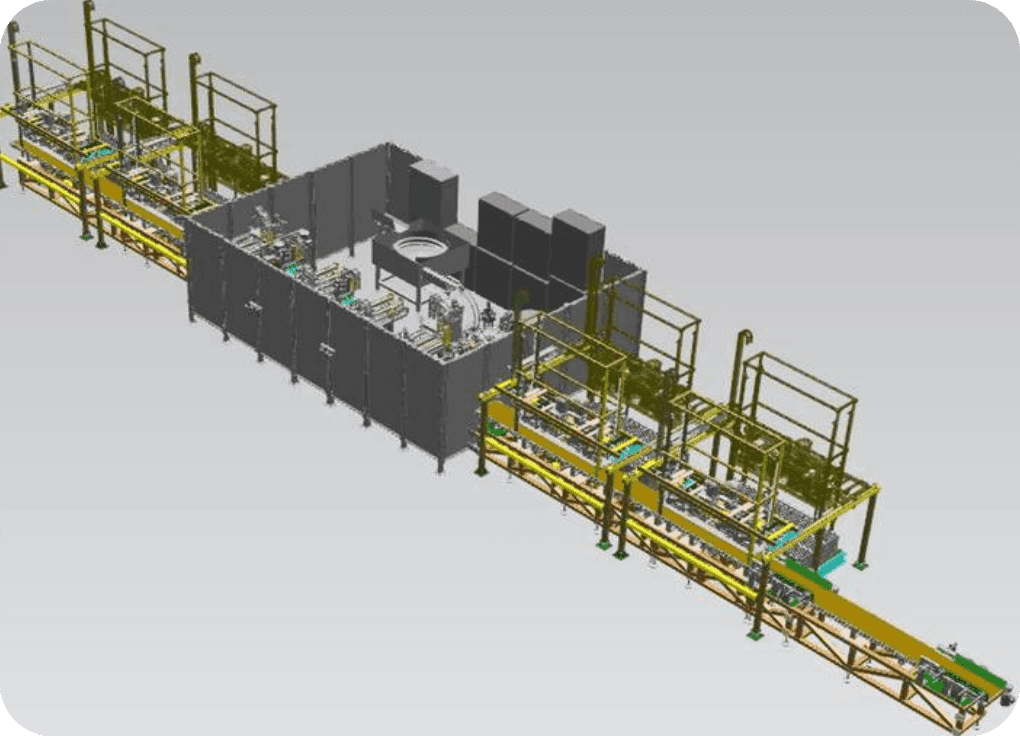Click the standalone gray cabinet behind the bowl feeder
This screenshot has width=1020, height=736.
pyautogui.click(x=432, y=190)
